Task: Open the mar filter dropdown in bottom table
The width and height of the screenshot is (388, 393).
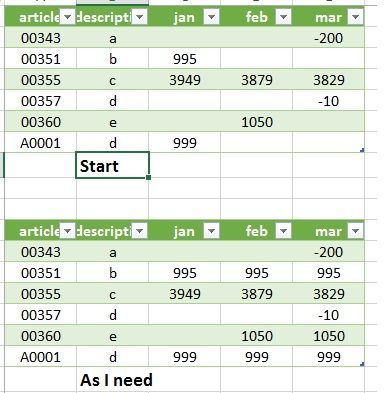Action: tap(355, 231)
